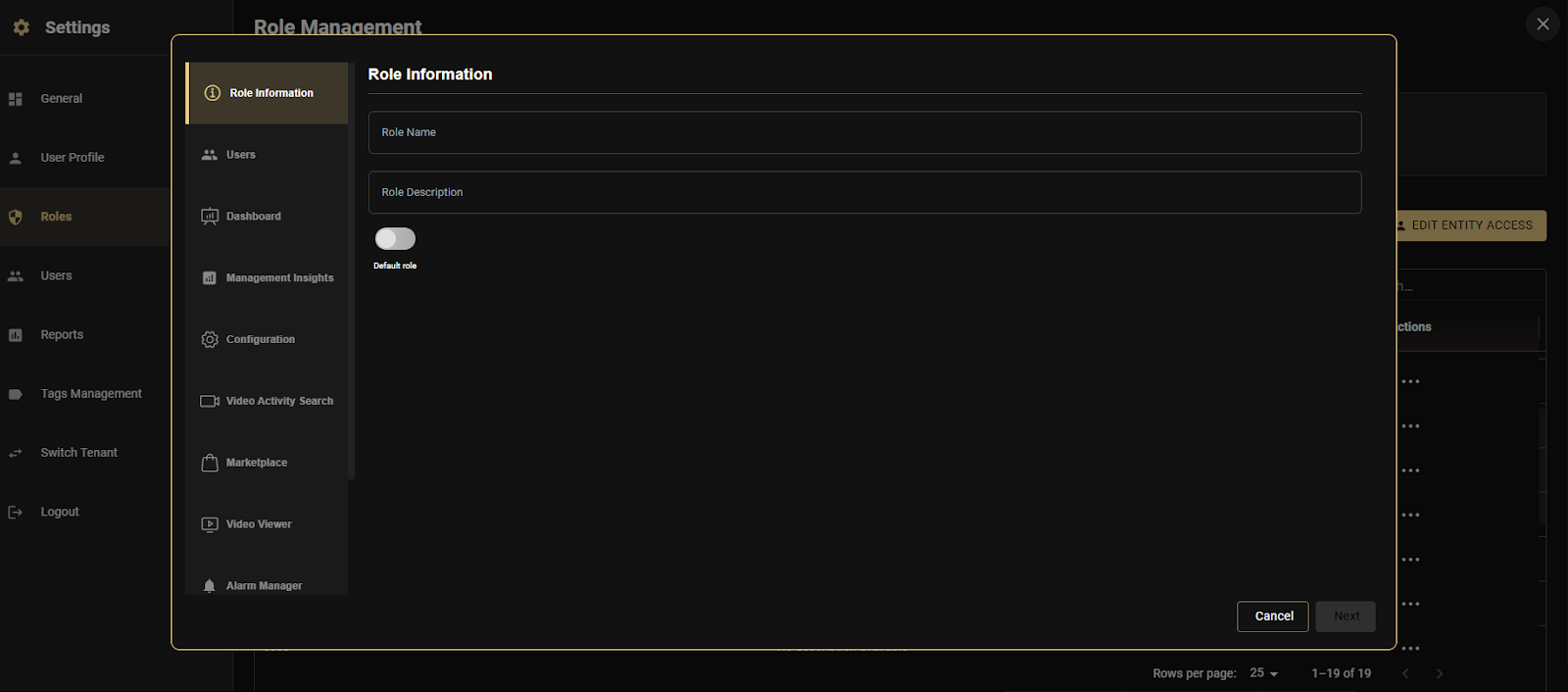Image resolution: width=1568 pixels, height=692 pixels.
Task: Select Switch Tenant in settings sidebar
Action: click(78, 453)
